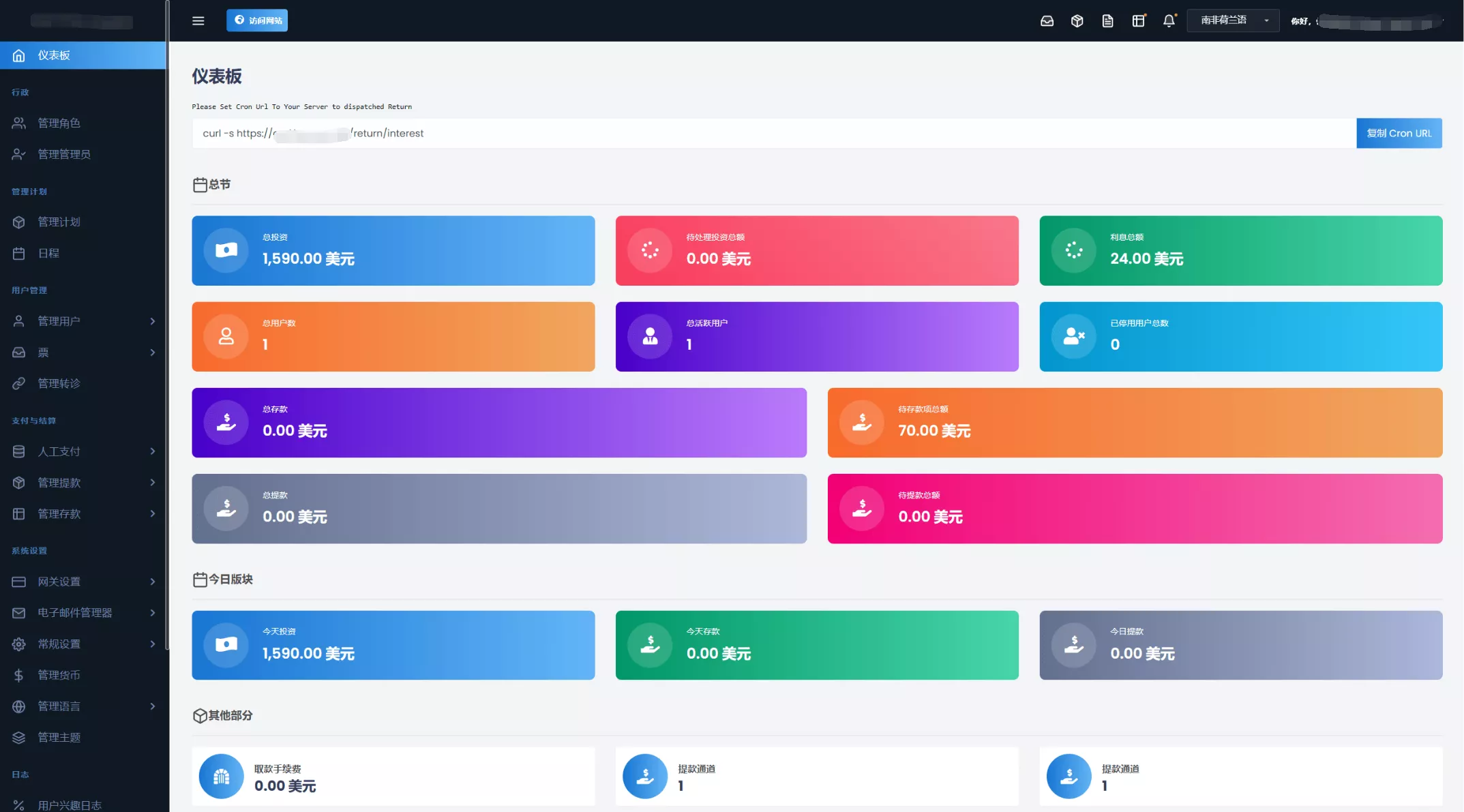
Task: Open 管理计划 in the sidebar
Action: (83, 222)
